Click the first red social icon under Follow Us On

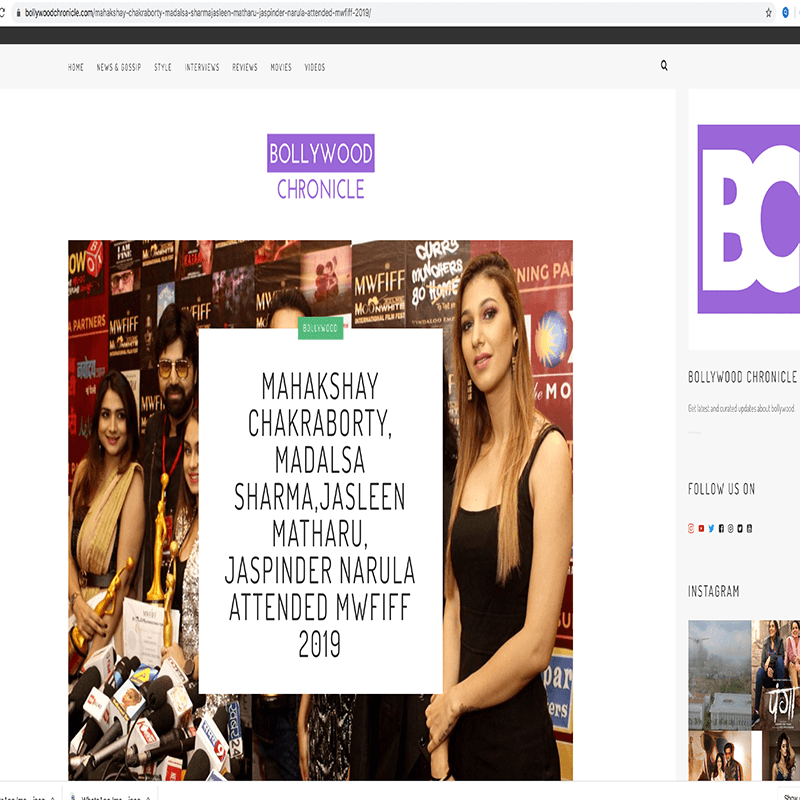[x=691, y=529]
